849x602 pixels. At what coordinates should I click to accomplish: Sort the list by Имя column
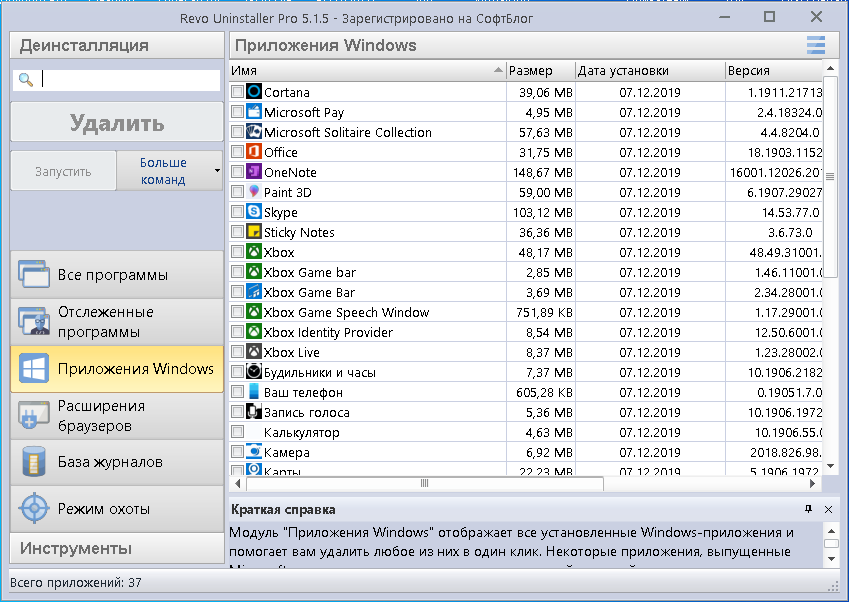click(368, 70)
